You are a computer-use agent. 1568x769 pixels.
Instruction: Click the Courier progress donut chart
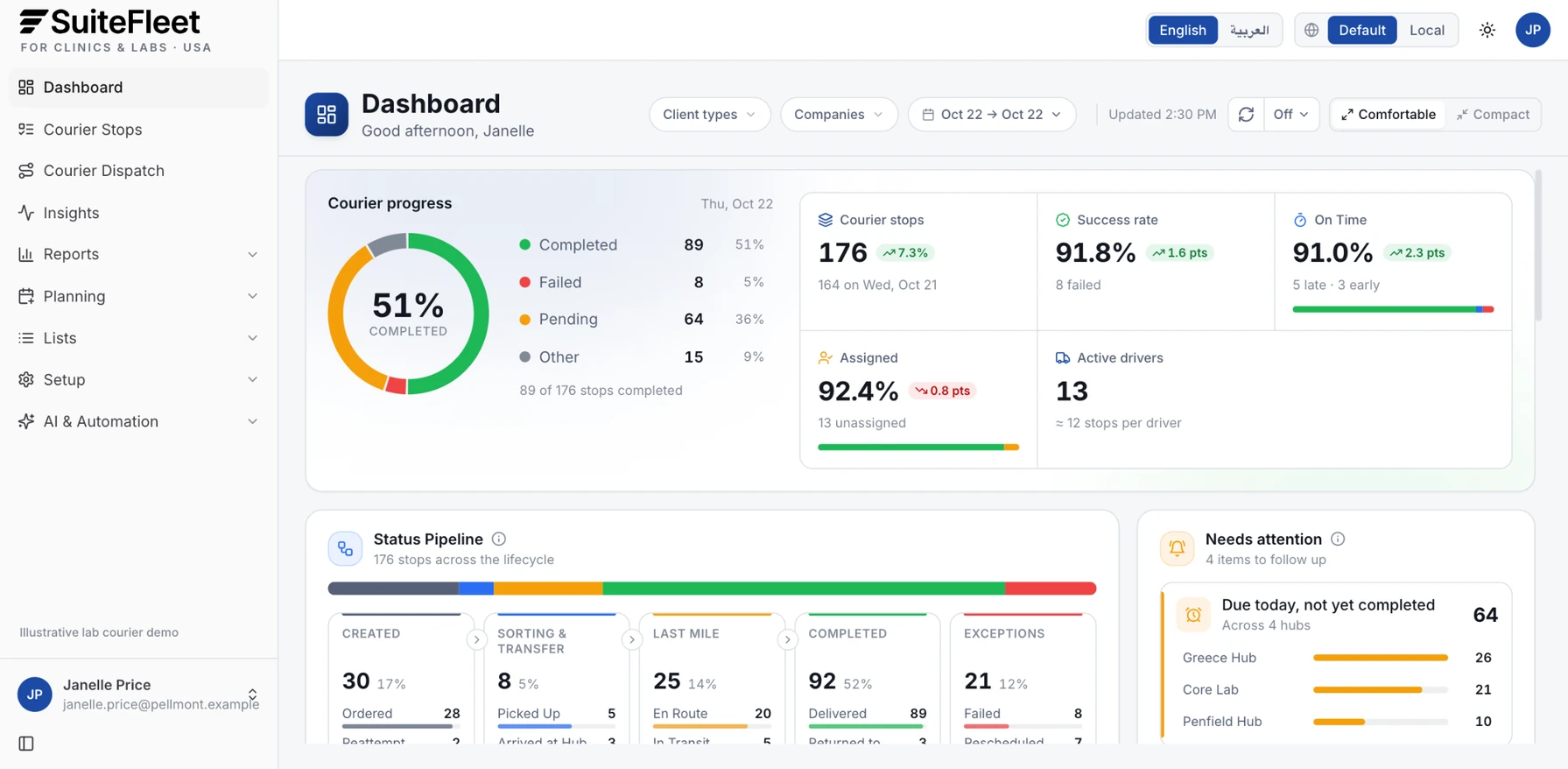408,314
